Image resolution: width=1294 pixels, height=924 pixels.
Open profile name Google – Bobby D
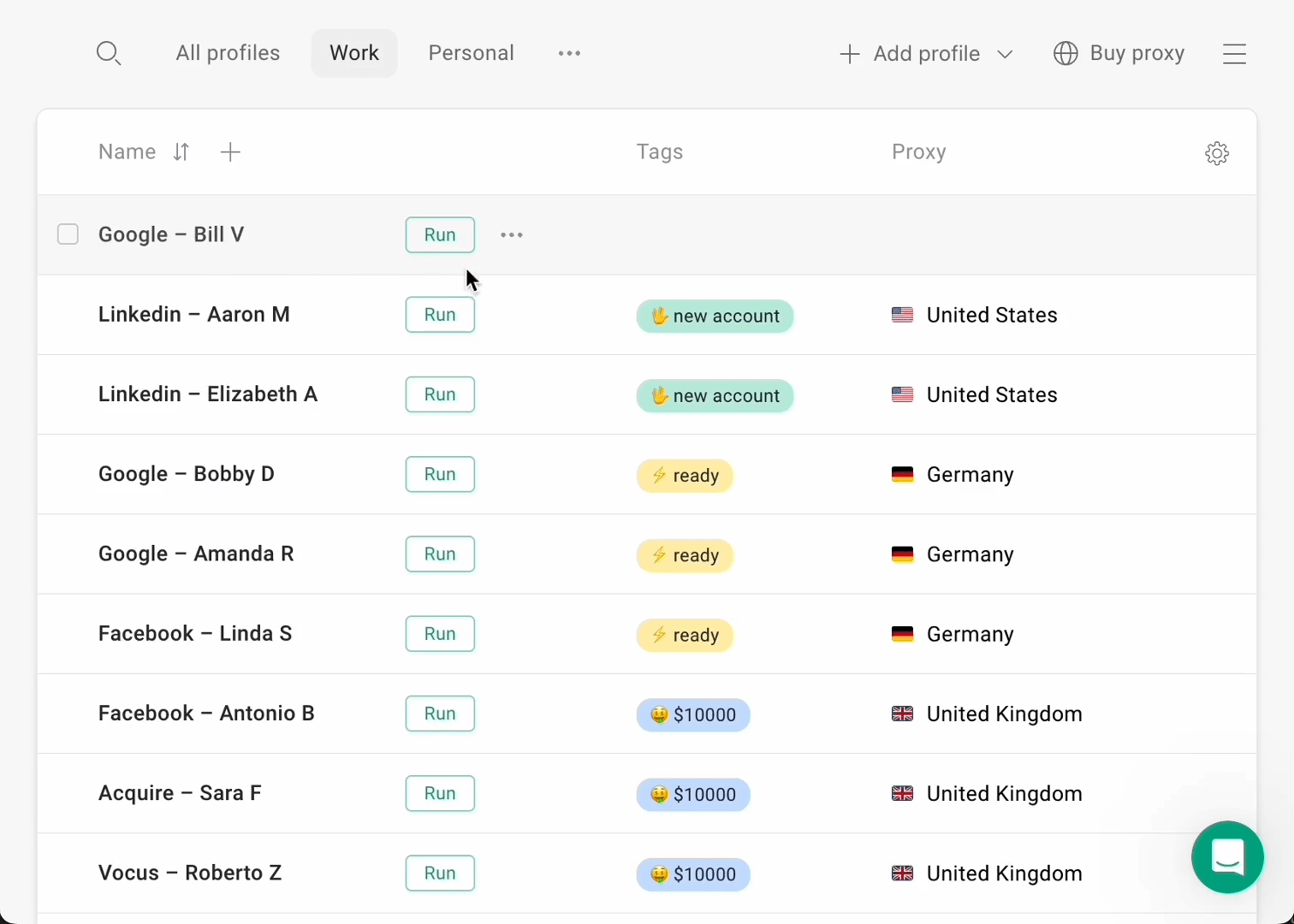pos(187,474)
